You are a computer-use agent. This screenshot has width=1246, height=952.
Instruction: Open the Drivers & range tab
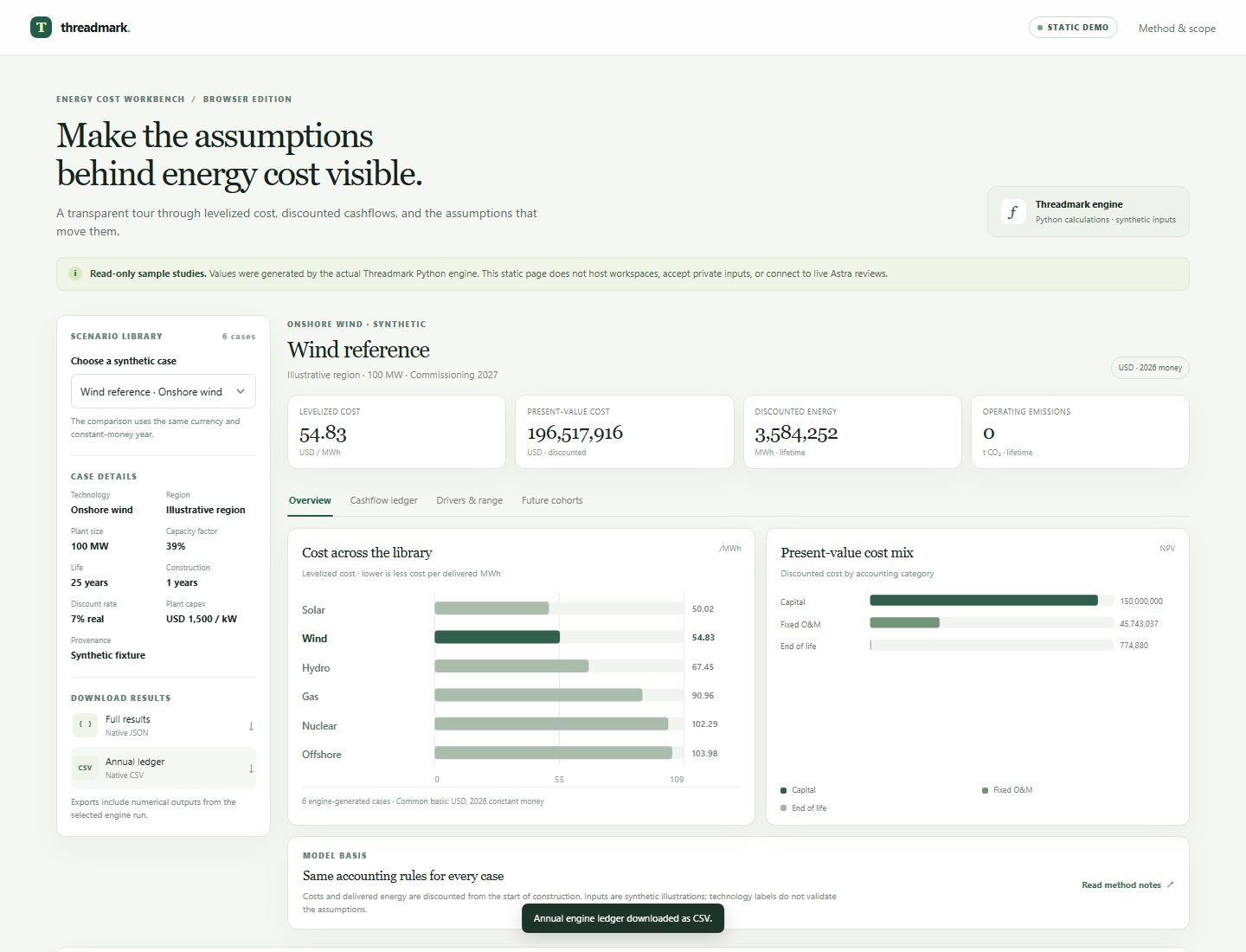469,501
